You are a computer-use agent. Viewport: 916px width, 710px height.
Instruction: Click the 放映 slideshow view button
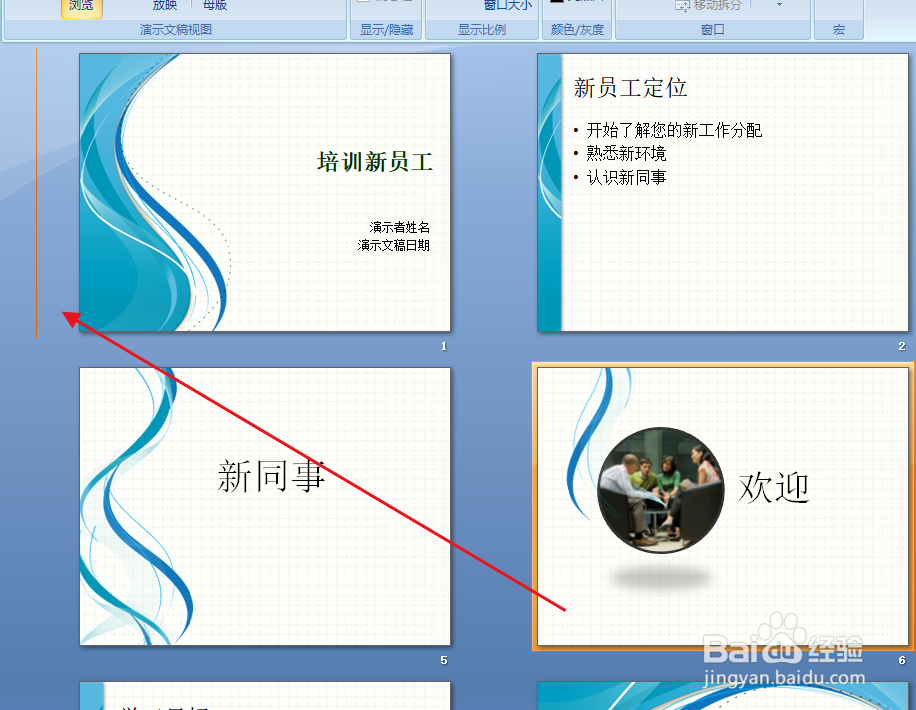[x=165, y=6]
